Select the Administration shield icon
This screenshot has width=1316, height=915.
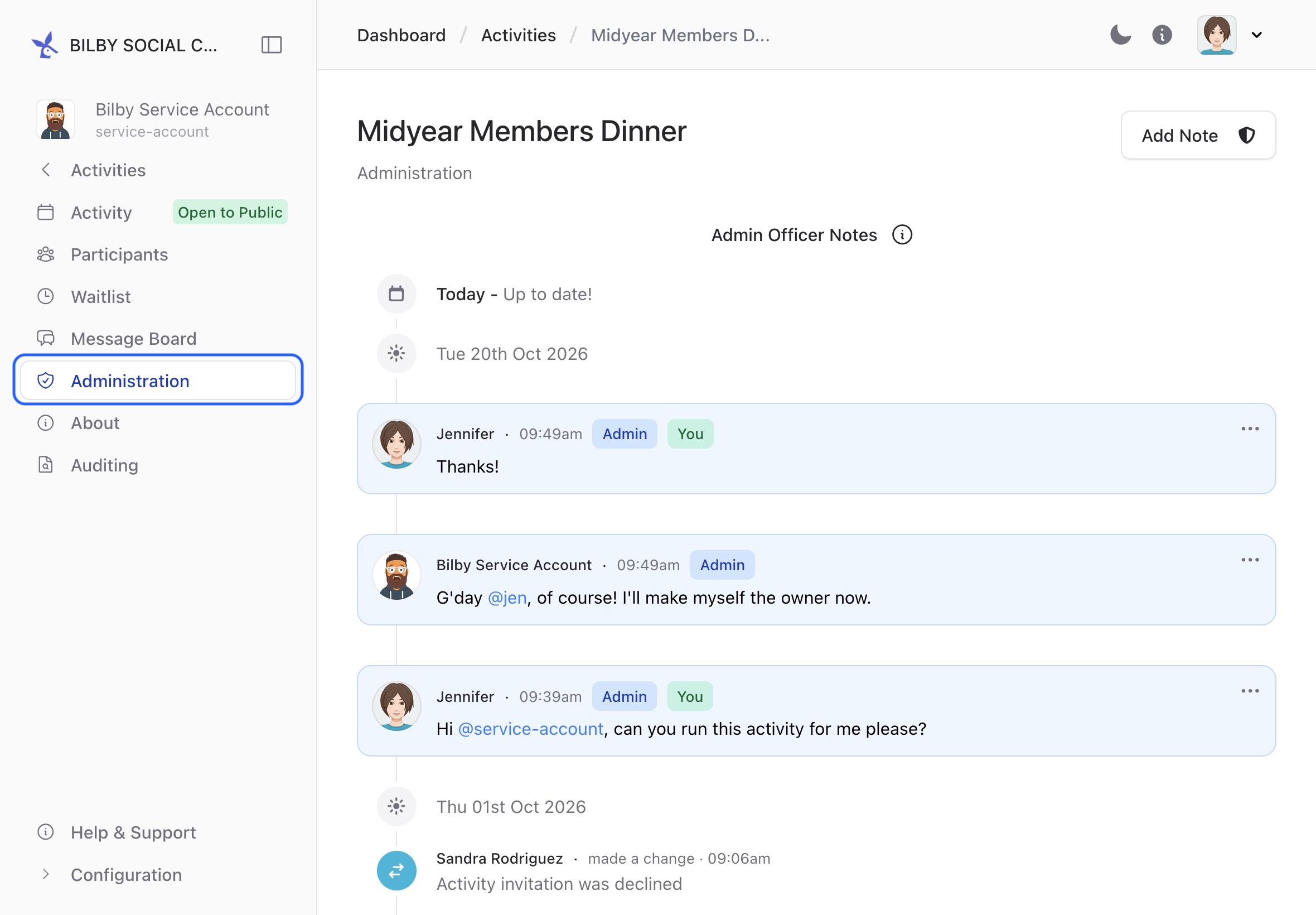click(x=45, y=381)
